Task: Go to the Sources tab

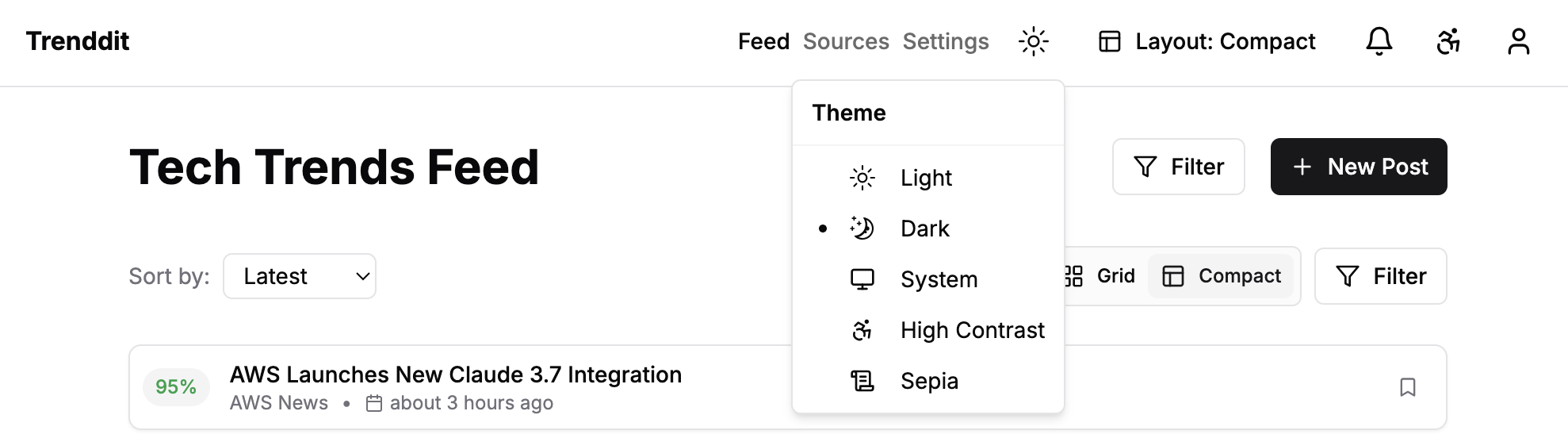Action: [846, 41]
